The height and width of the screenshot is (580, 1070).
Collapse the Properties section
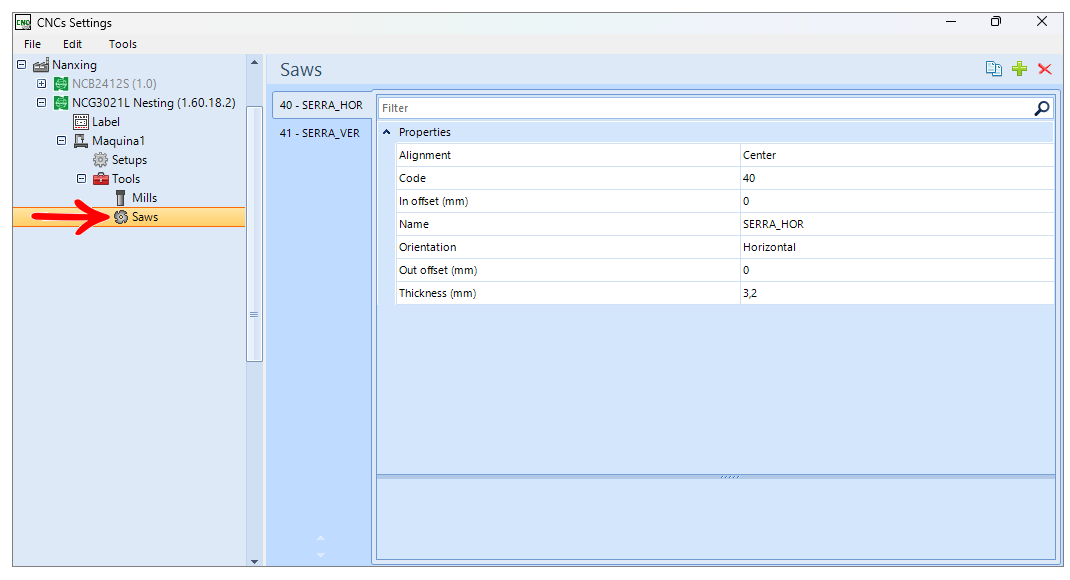click(x=387, y=132)
